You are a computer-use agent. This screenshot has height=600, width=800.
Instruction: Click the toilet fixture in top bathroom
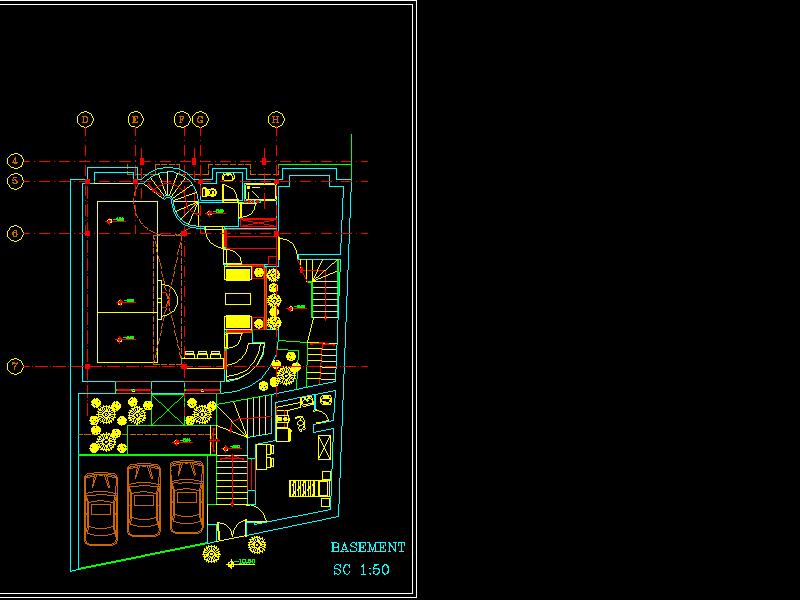(210, 190)
